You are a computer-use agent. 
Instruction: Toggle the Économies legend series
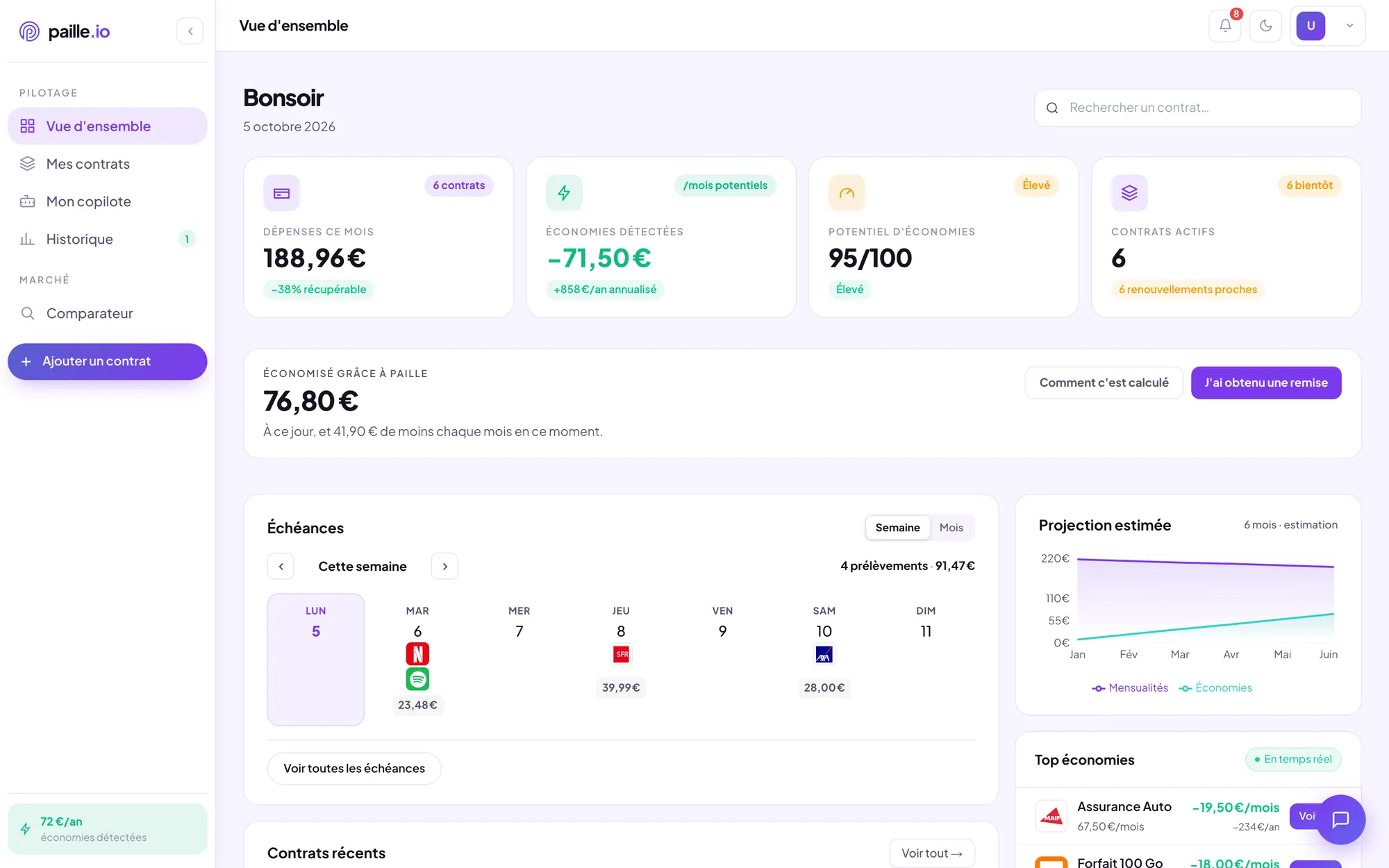coord(1215,688)
